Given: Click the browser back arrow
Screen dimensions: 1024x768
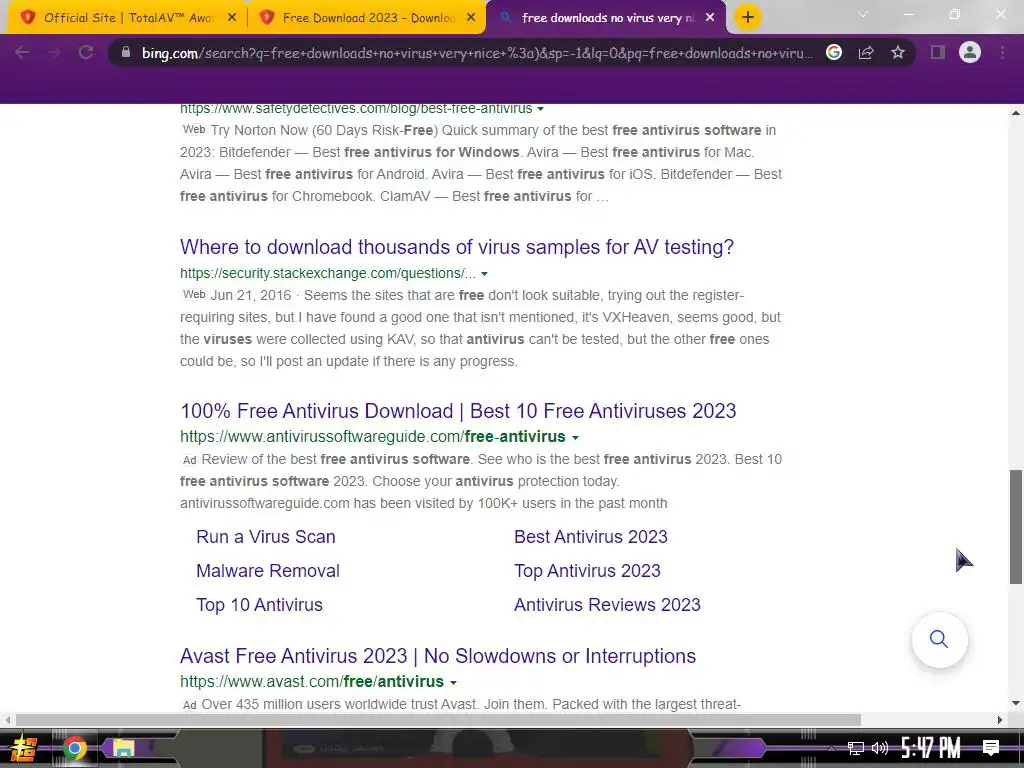Looking at the screenshot, I should pyautogui.click(x=22, y=52).
